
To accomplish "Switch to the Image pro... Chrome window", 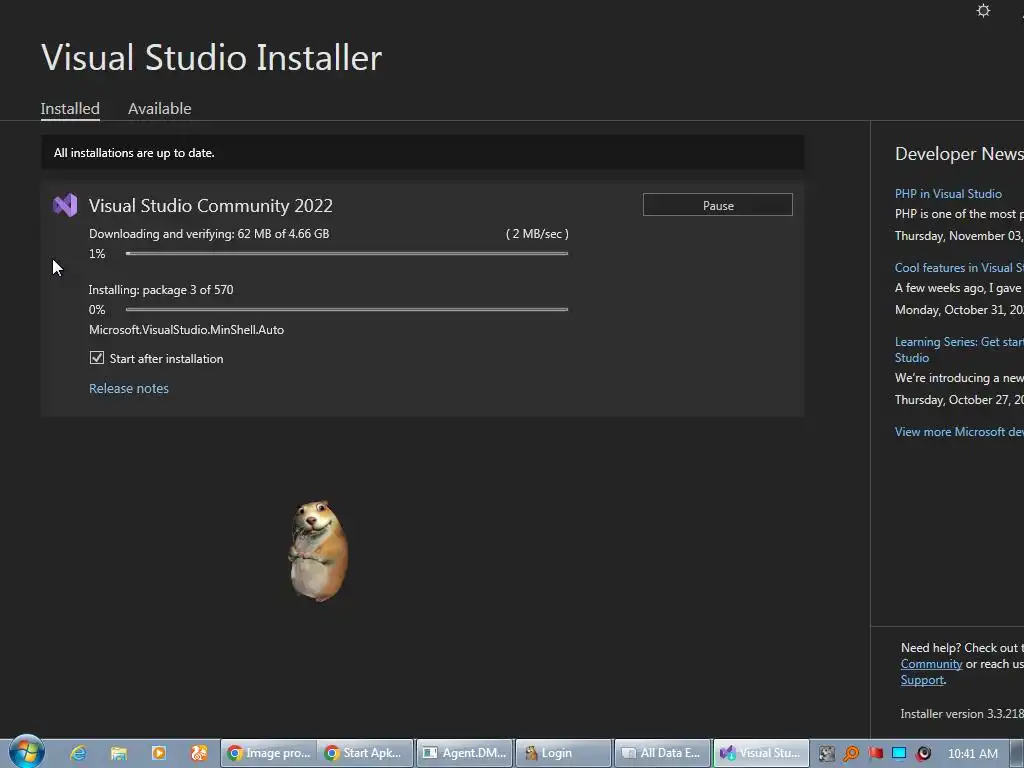I will click(x=268, y=753).
